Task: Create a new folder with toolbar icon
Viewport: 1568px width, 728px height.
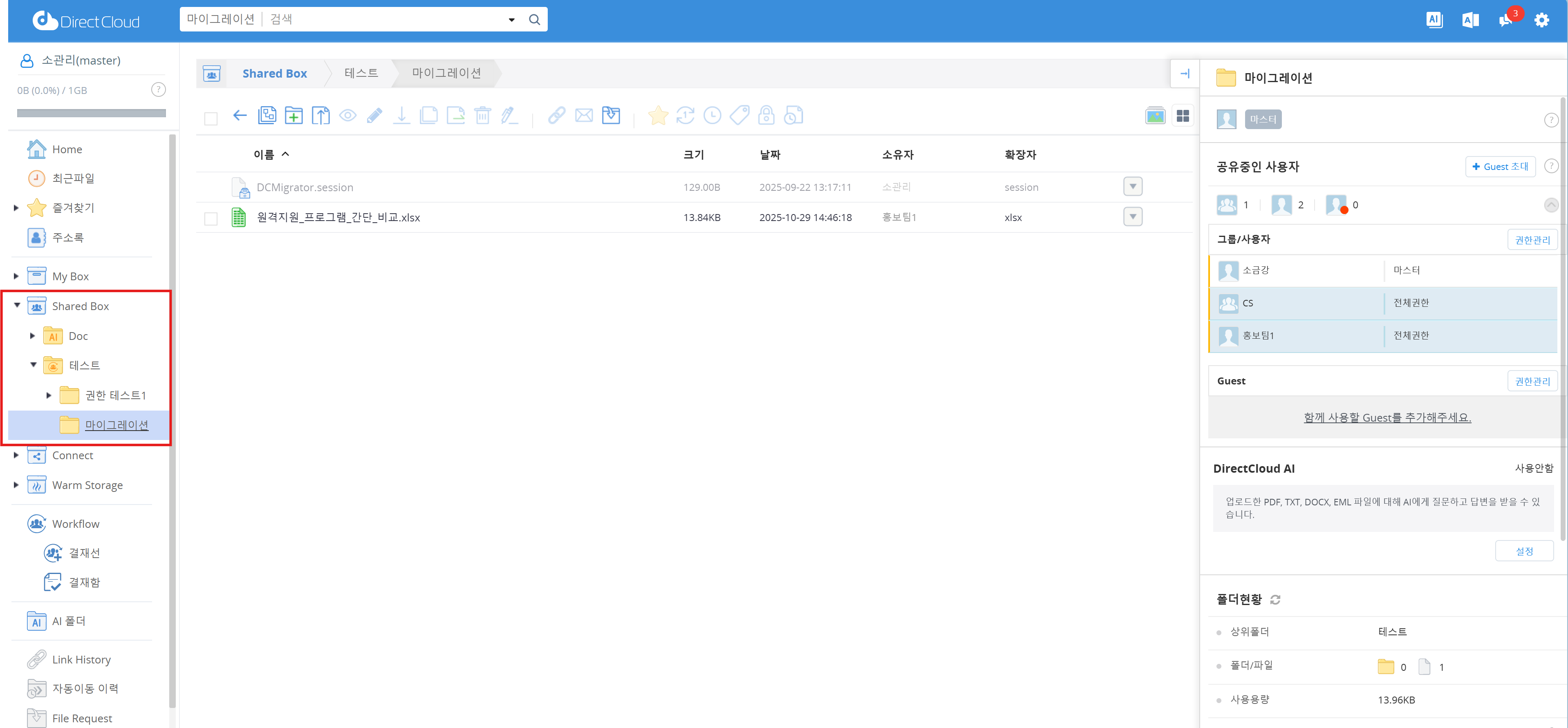Action: [293, 116]
